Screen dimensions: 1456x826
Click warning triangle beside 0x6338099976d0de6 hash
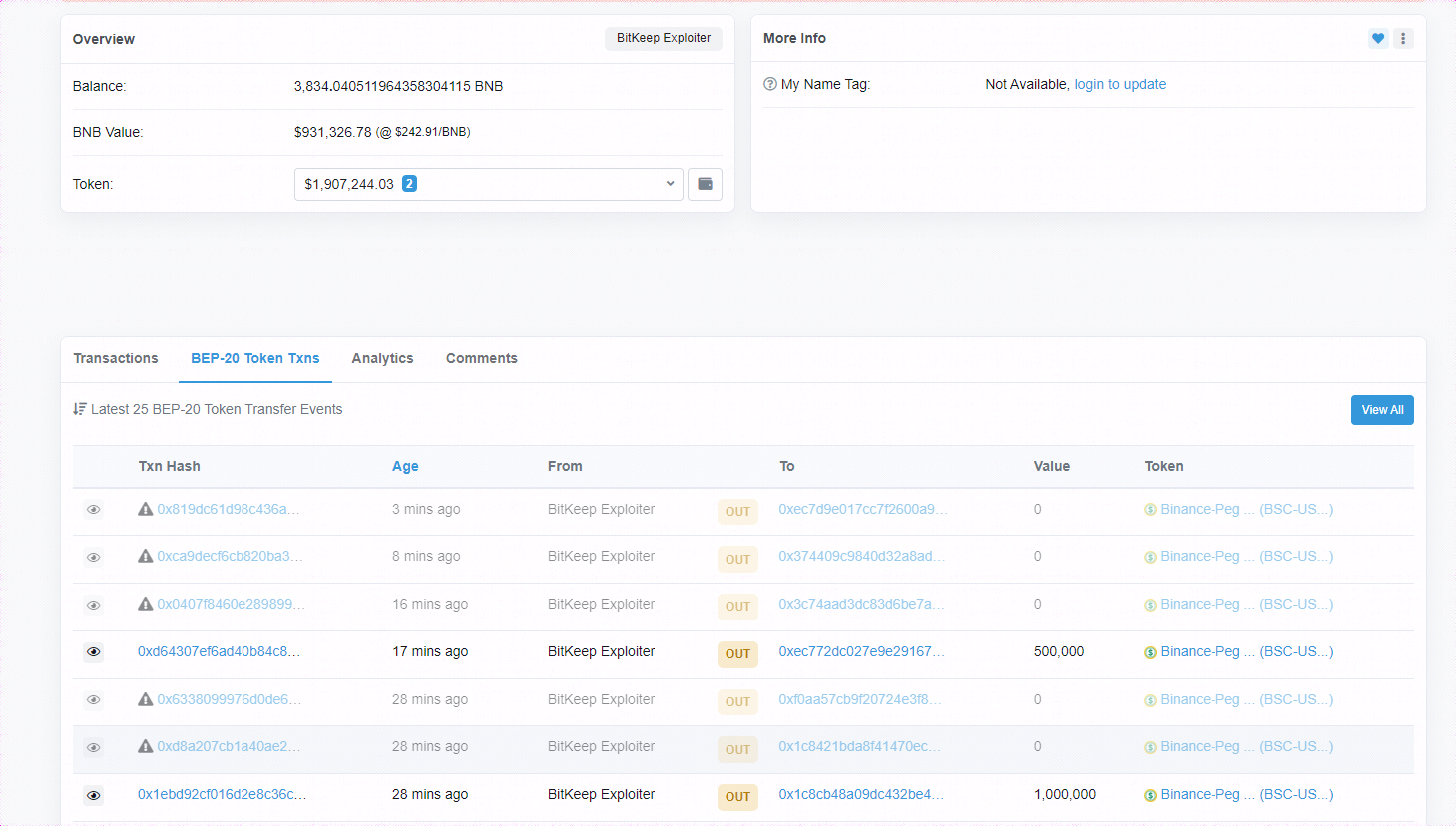point(146,699)
